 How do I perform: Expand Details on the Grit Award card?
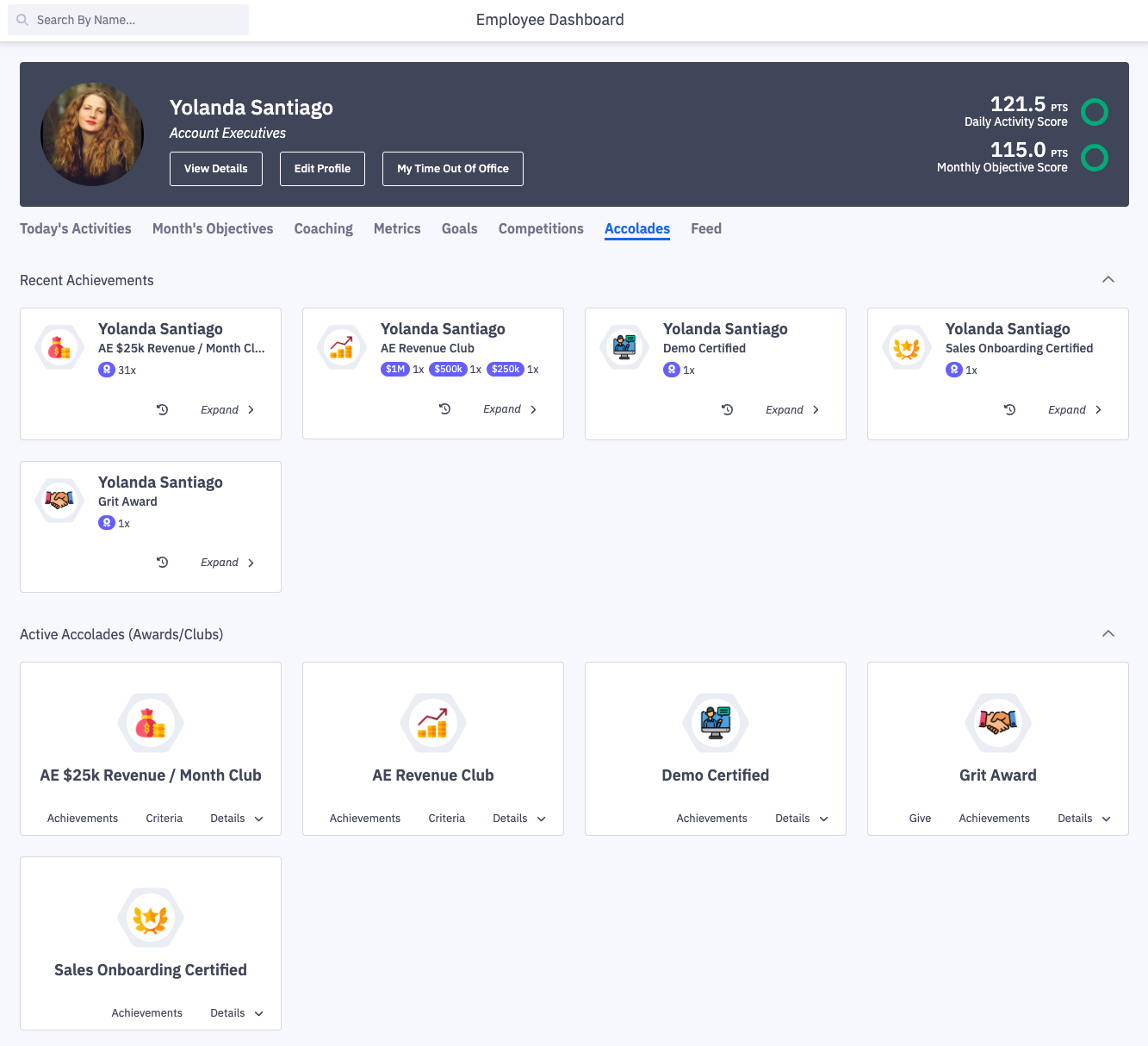(1083, 818)
